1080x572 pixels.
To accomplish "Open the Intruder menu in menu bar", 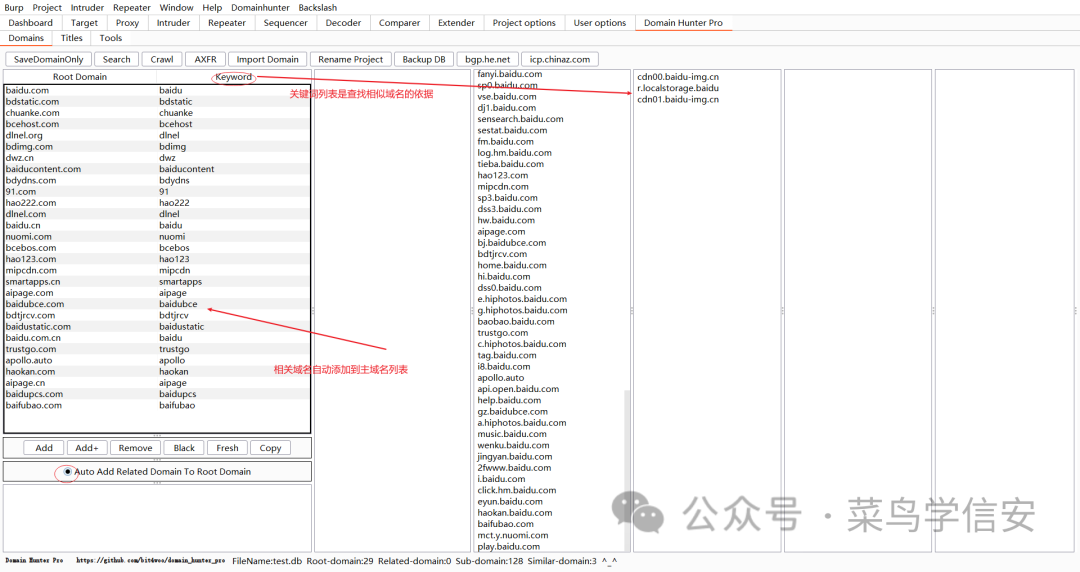I will click(87, 8).
